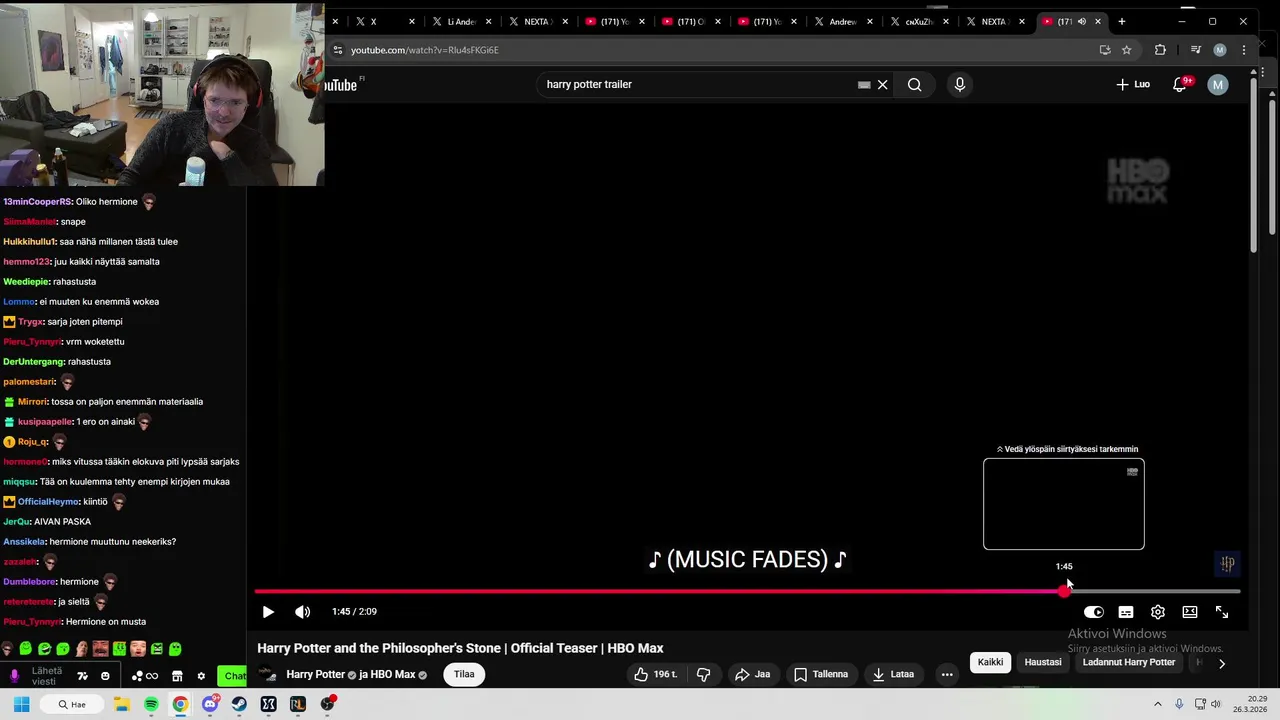Click the 'harry potter trailer' search field
The image size is (1280, 720).
point(697,85)
